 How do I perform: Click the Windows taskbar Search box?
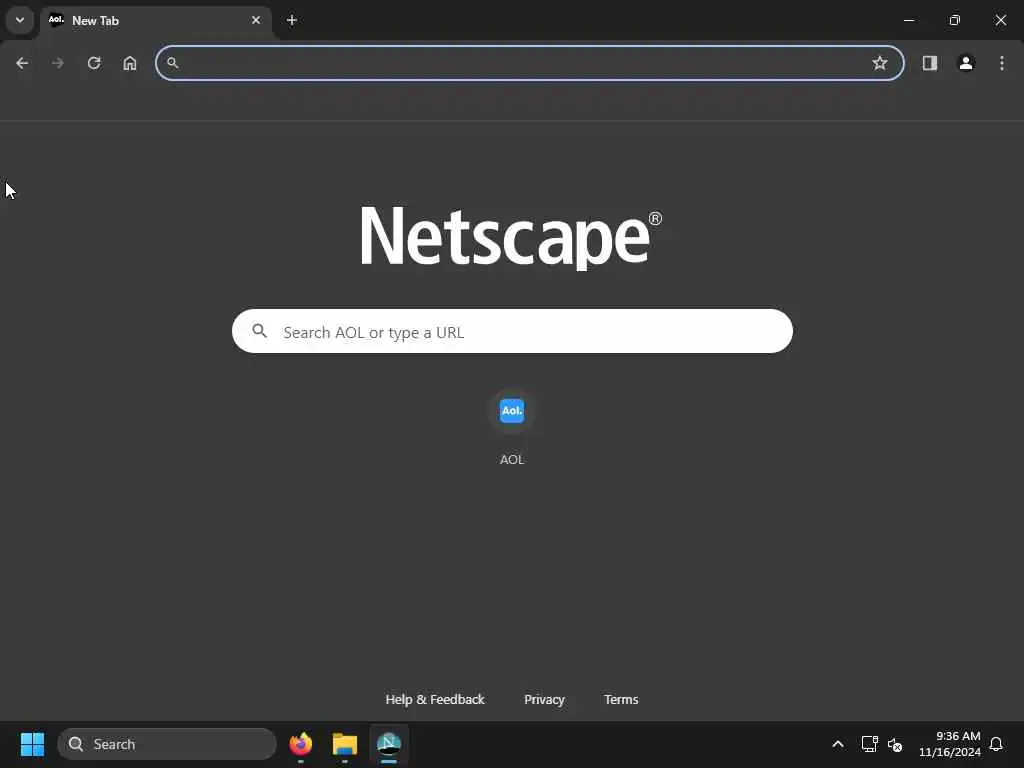(x=167, y=744)
